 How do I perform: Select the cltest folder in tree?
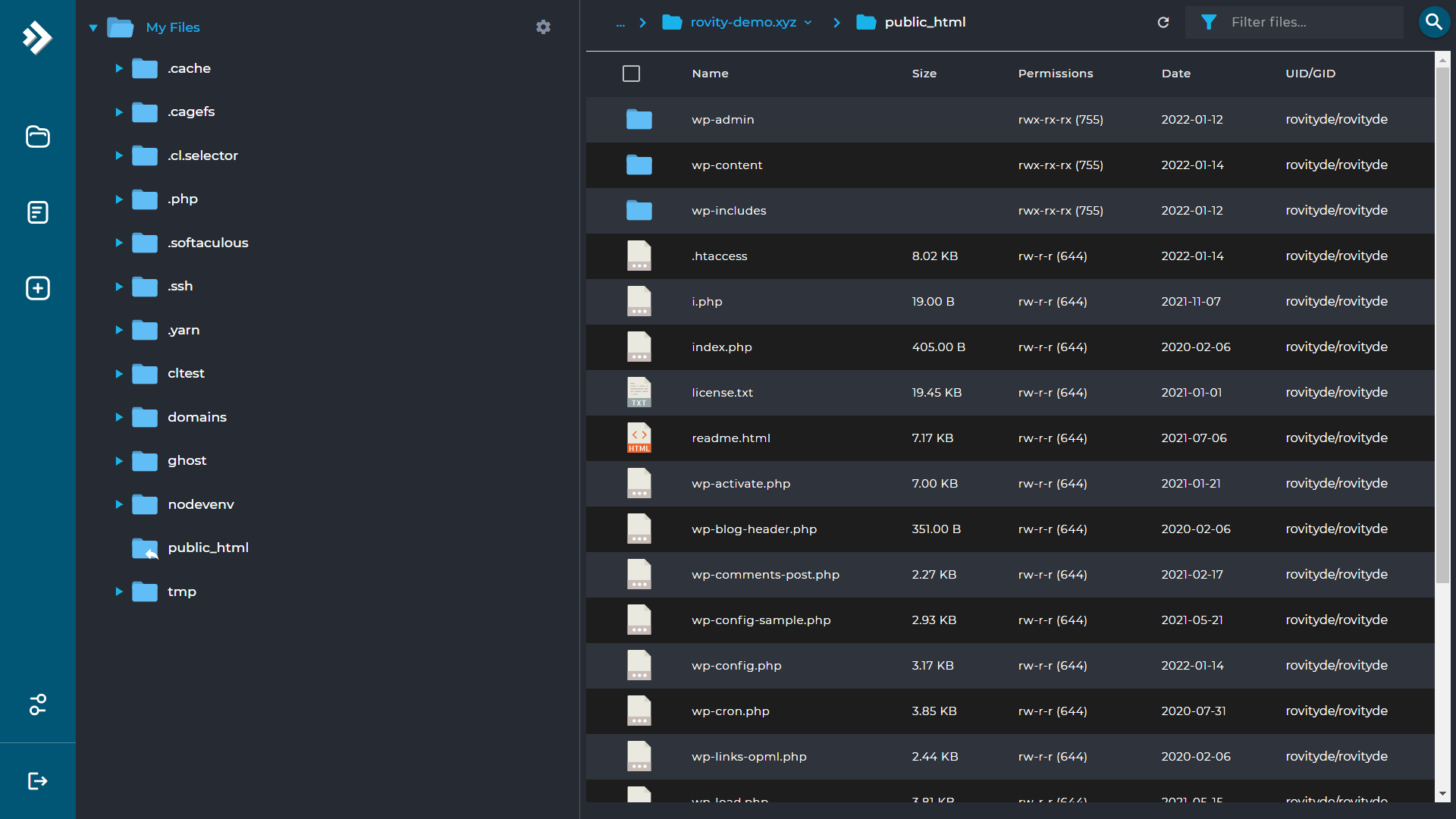click(186, 373)
